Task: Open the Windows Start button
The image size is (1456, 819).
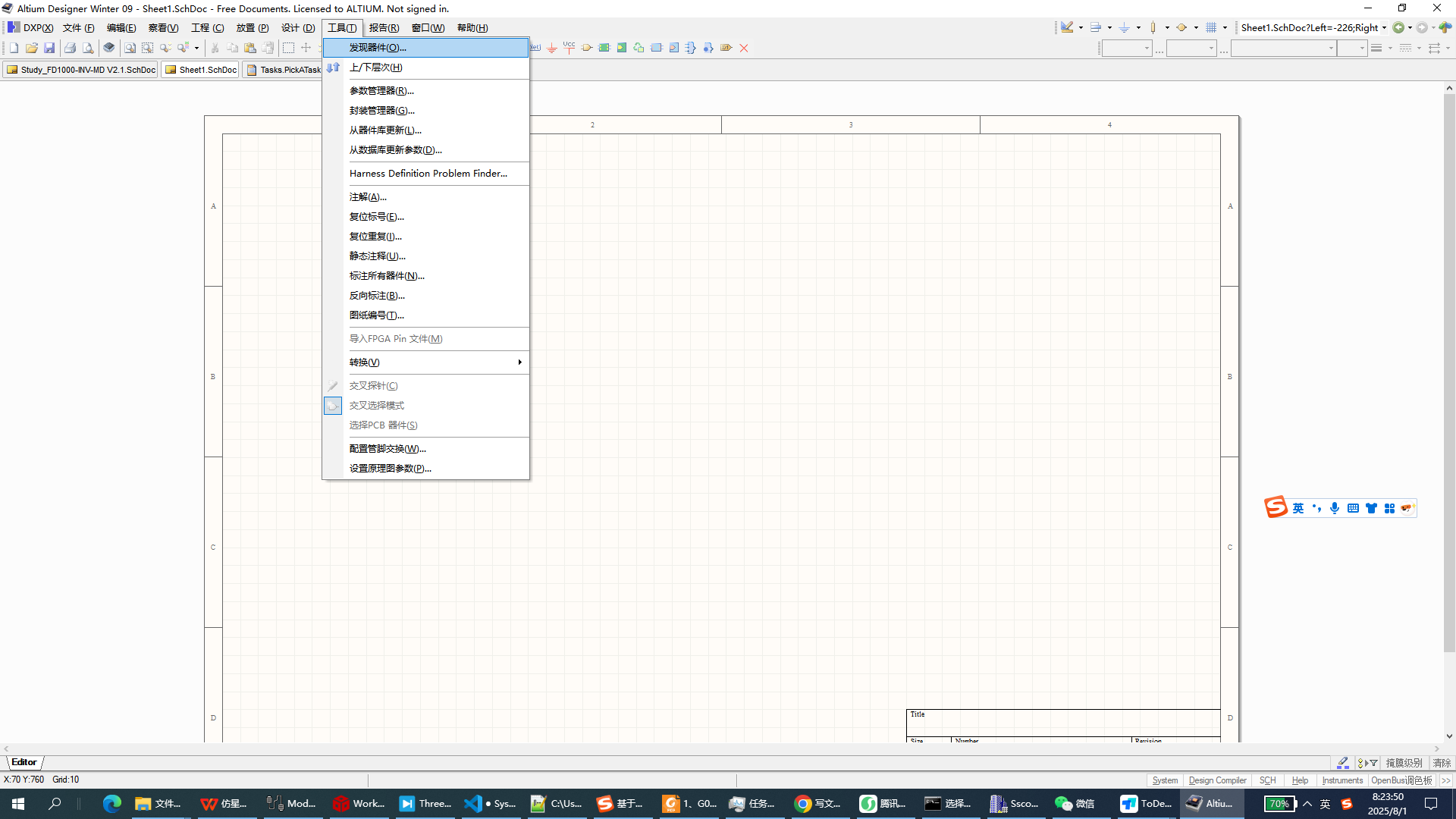Action: click(x=18, y=804)
